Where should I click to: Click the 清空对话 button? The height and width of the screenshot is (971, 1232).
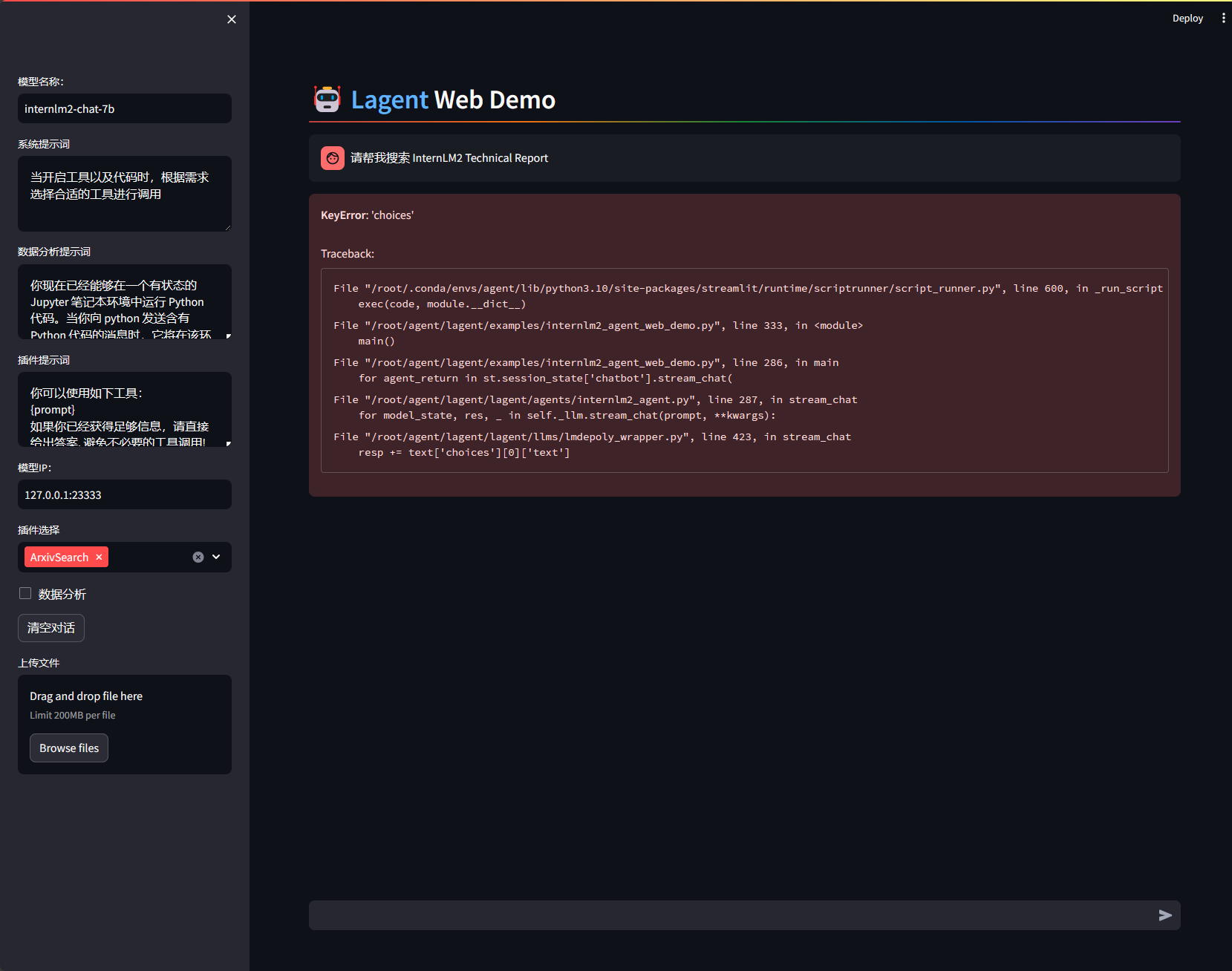pyautogui.click(x=51, y=628)
